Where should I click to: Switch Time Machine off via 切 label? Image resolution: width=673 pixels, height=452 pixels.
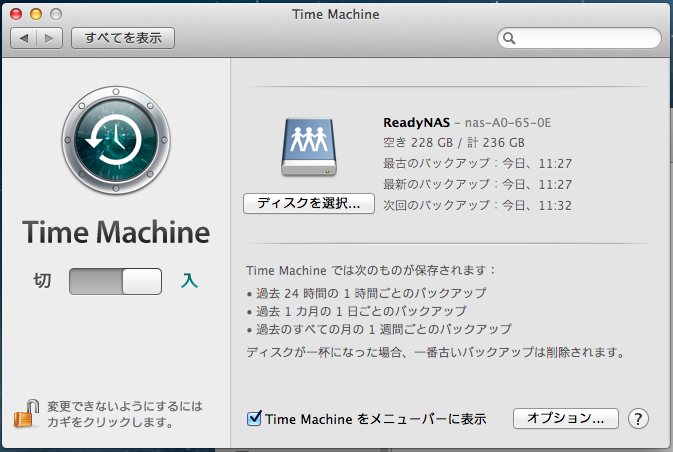(42, 282)
